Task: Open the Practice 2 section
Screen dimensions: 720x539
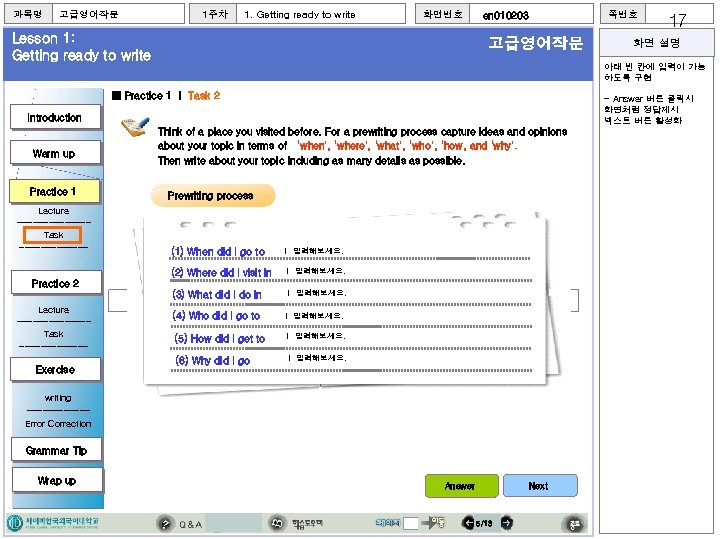Action: pyautogui.click(x=56, y=283)
